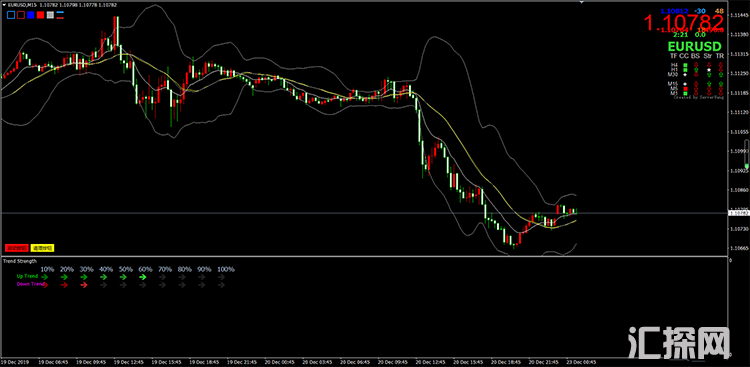Click the vertical scale slider on price axis
750x367 pixels.
[746, 154]
